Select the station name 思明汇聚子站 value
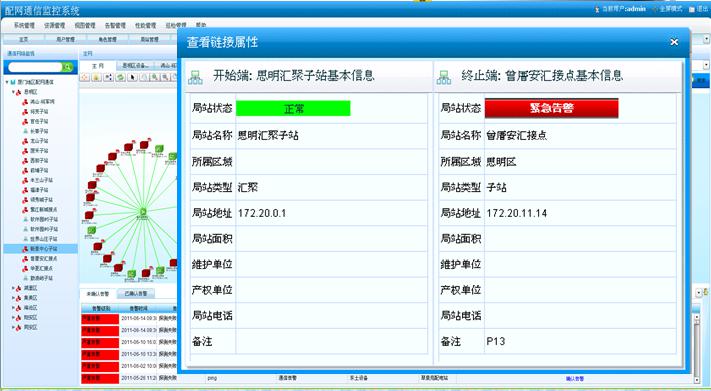Viewport: 711px width, 391px height. point(268,135)
